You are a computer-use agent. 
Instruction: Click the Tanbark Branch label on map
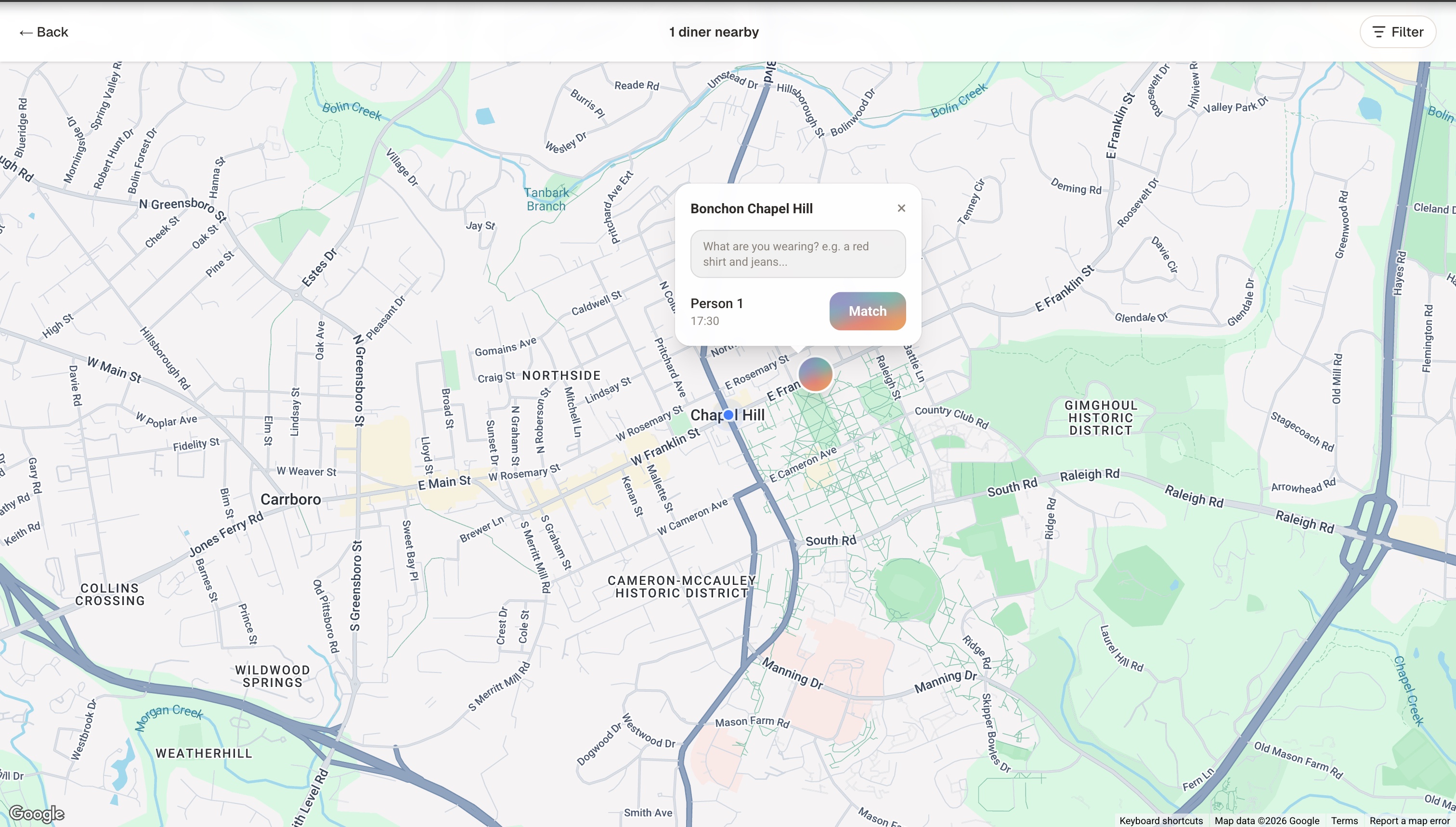(546, 199)
